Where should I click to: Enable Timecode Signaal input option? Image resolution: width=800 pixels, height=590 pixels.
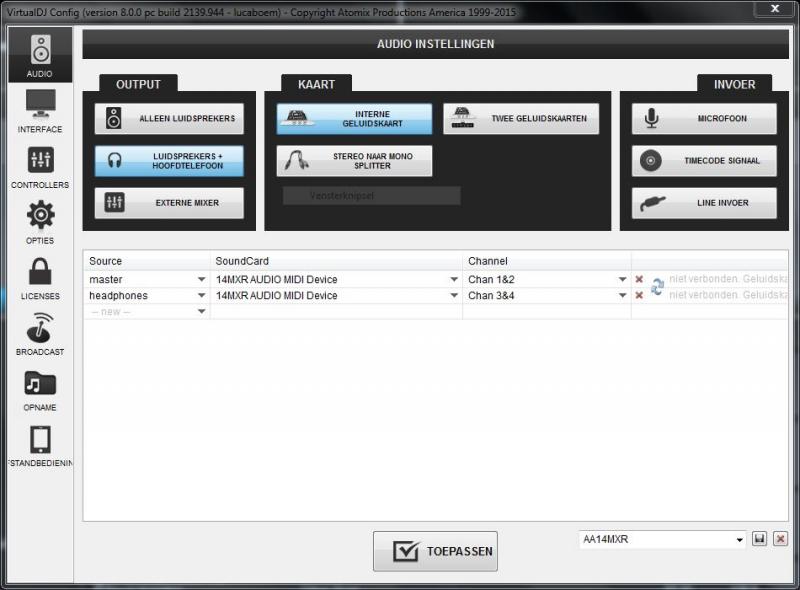click(704, 161)
